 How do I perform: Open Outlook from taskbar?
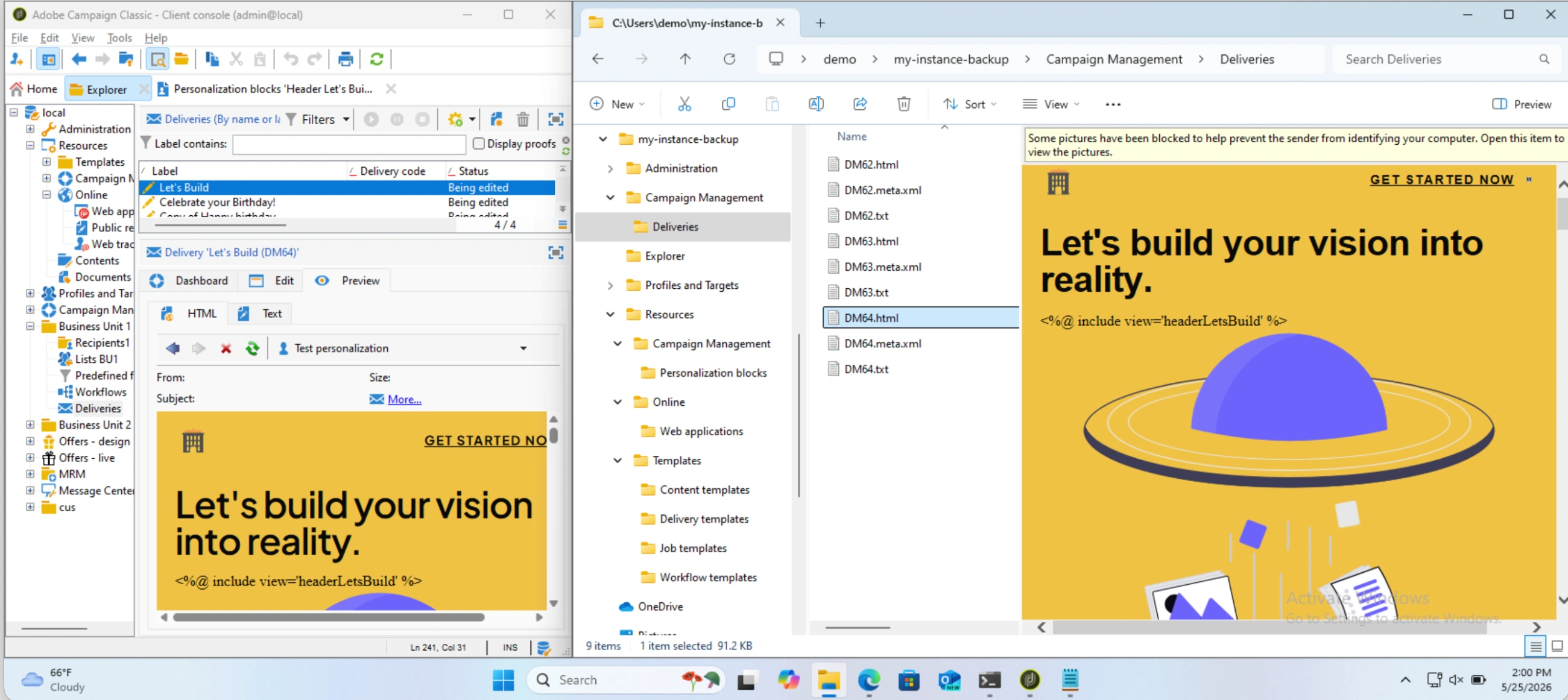pyautogui.click(x=949, y=680)
